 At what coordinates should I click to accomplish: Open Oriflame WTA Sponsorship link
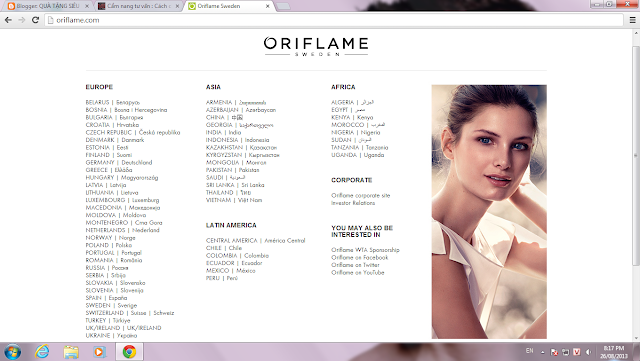tap(365, 250)
